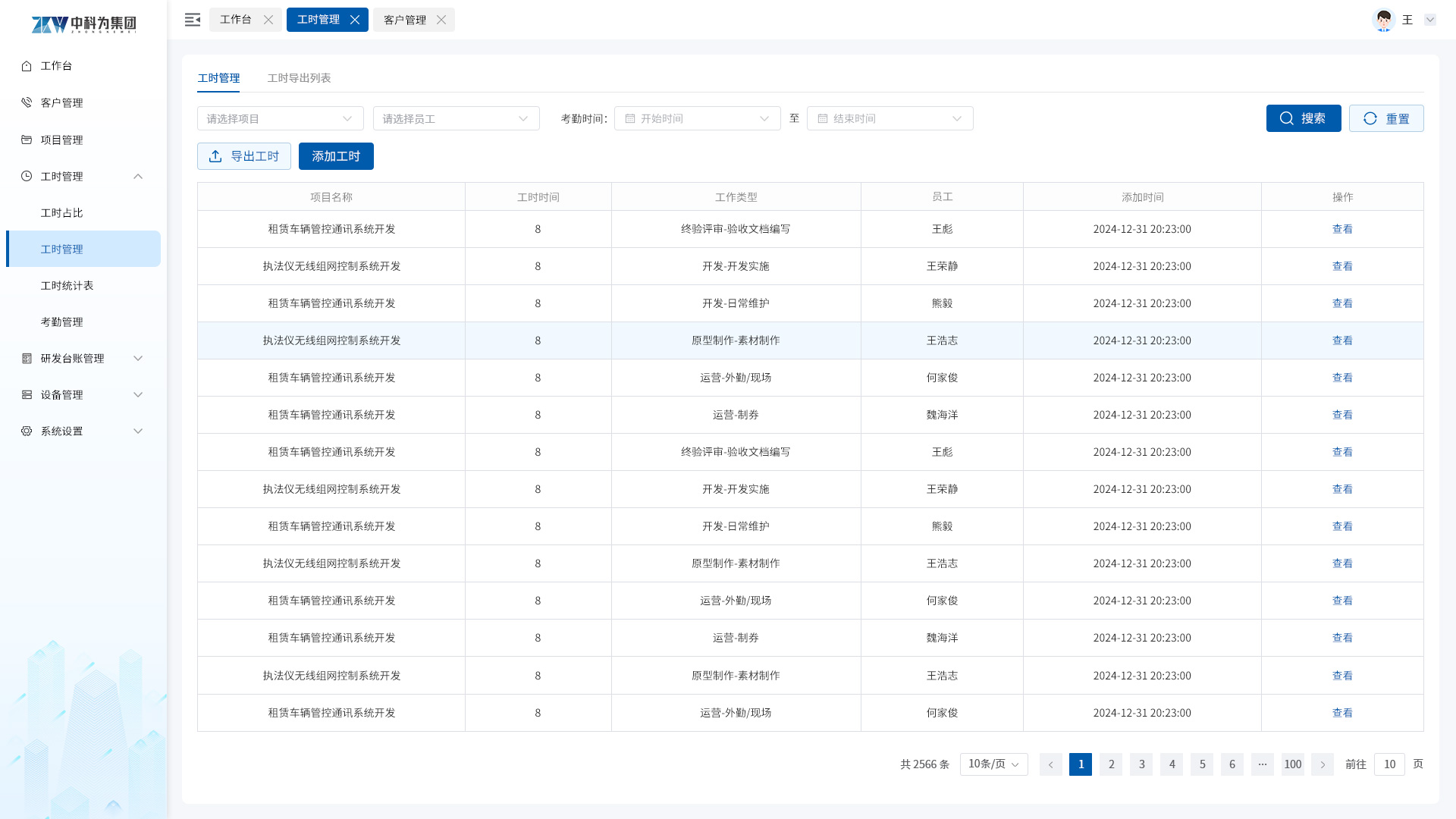Click the 设备管理 icon in sidebar
1456x819 pixels.
pos(27,394)
